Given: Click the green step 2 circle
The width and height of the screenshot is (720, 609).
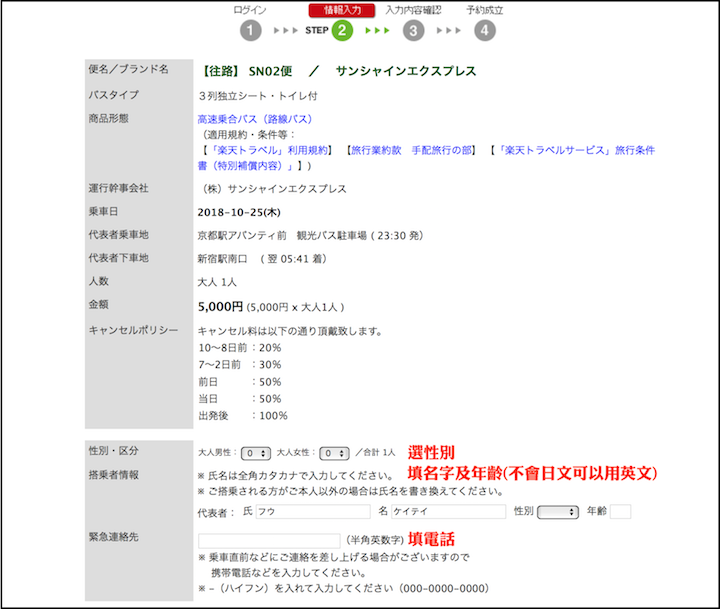Looking at the screenshot, I should (342, 30).
